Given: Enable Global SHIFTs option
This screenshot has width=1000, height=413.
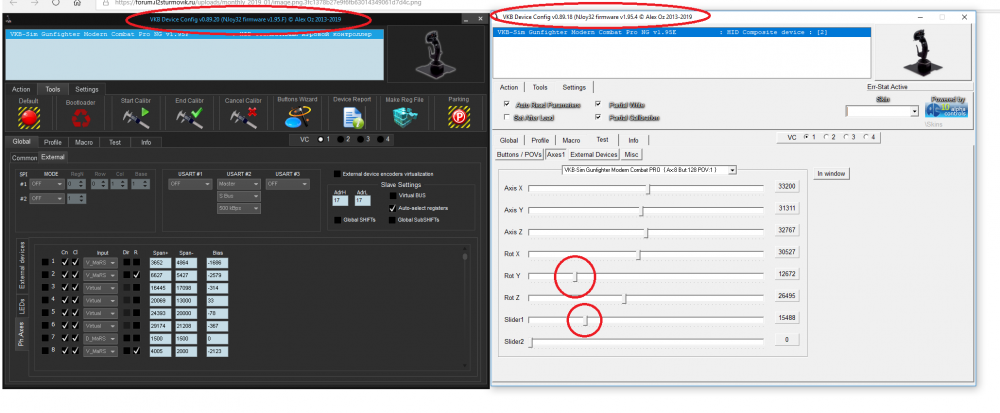Looking at the screenshot, I should (x=337, y=220).
